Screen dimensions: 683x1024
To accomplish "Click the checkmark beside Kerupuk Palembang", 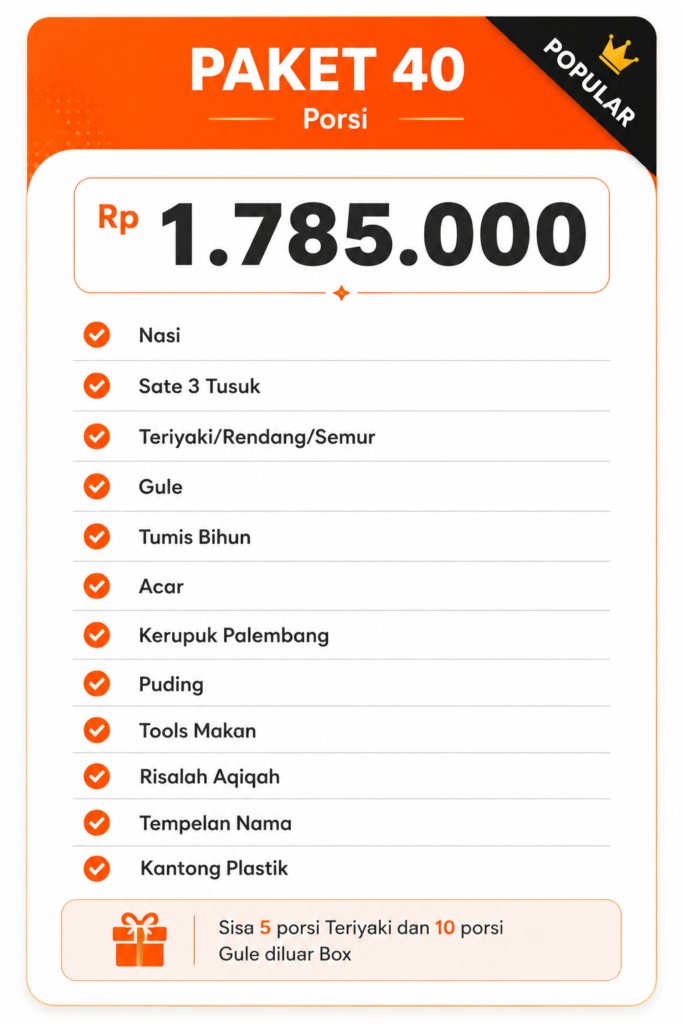I will [97, 635].
